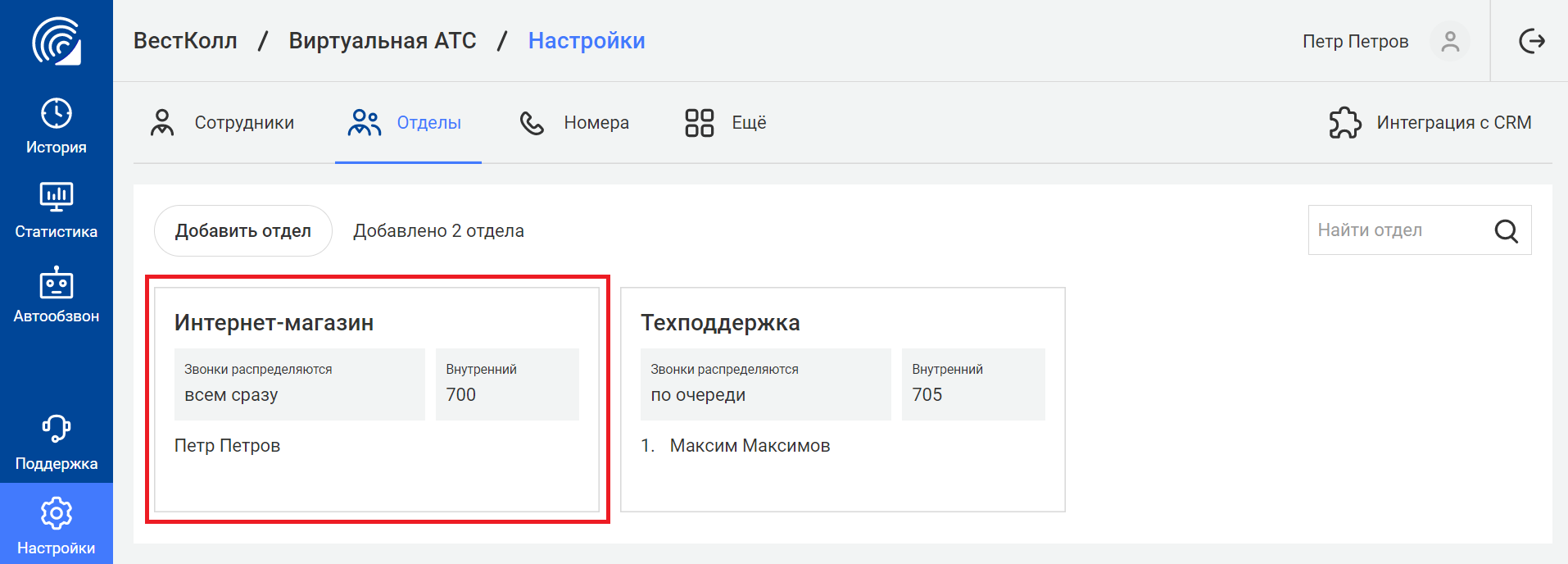The height and width of the screenshot is (564, 1568).
Task: Click the Поддержка sidebar label
Action: point(57,464)
